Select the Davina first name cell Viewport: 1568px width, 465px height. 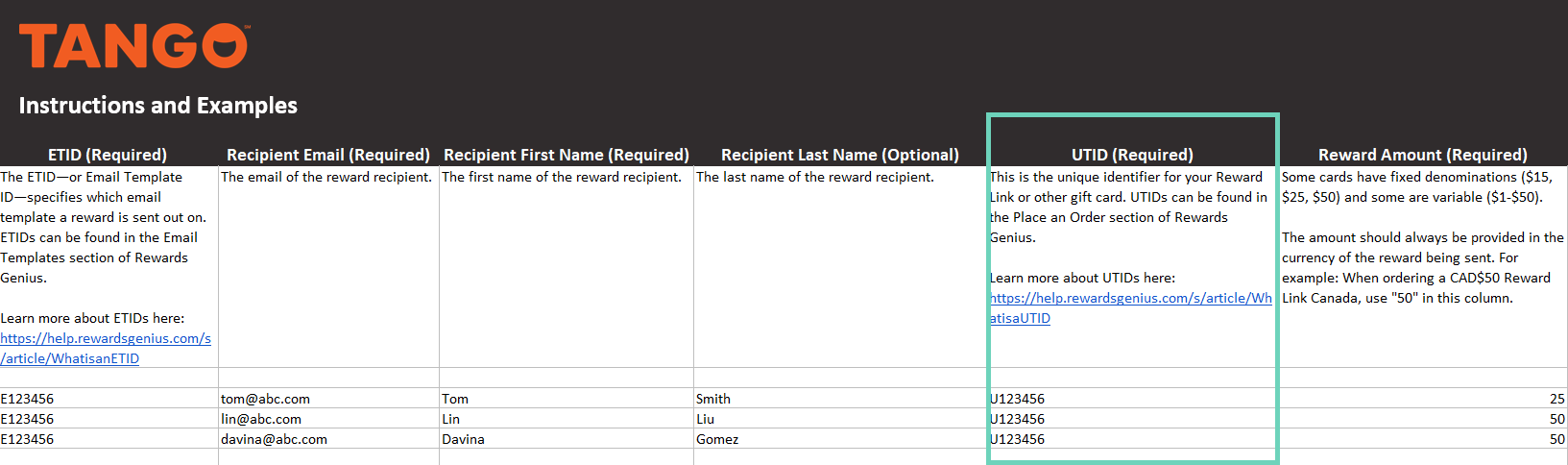(463, 439)
